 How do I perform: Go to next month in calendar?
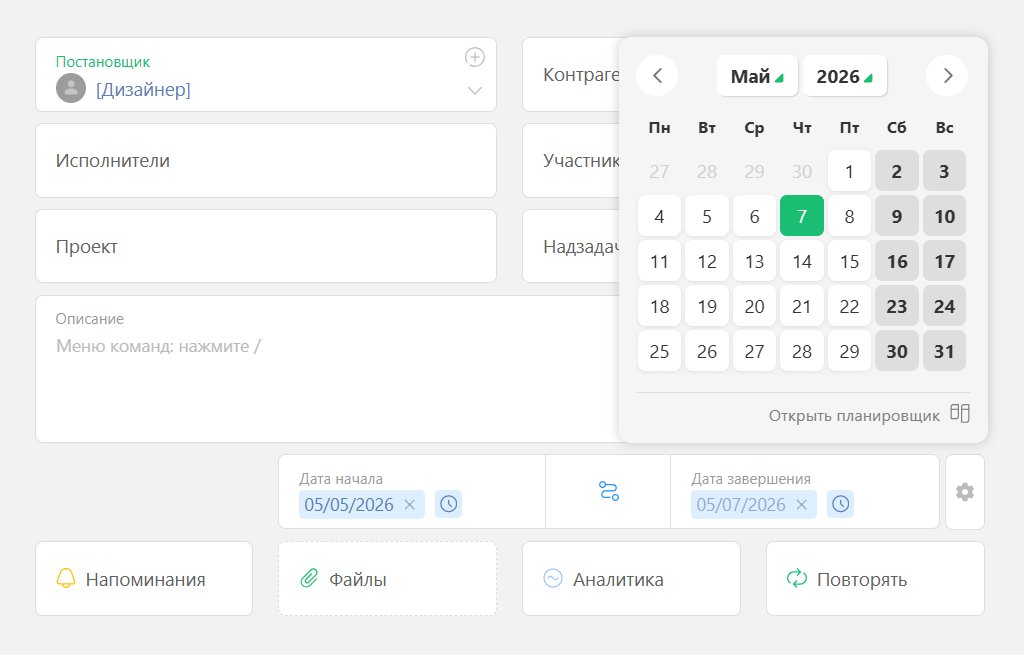pyautogui.click(x=947, y=76)
